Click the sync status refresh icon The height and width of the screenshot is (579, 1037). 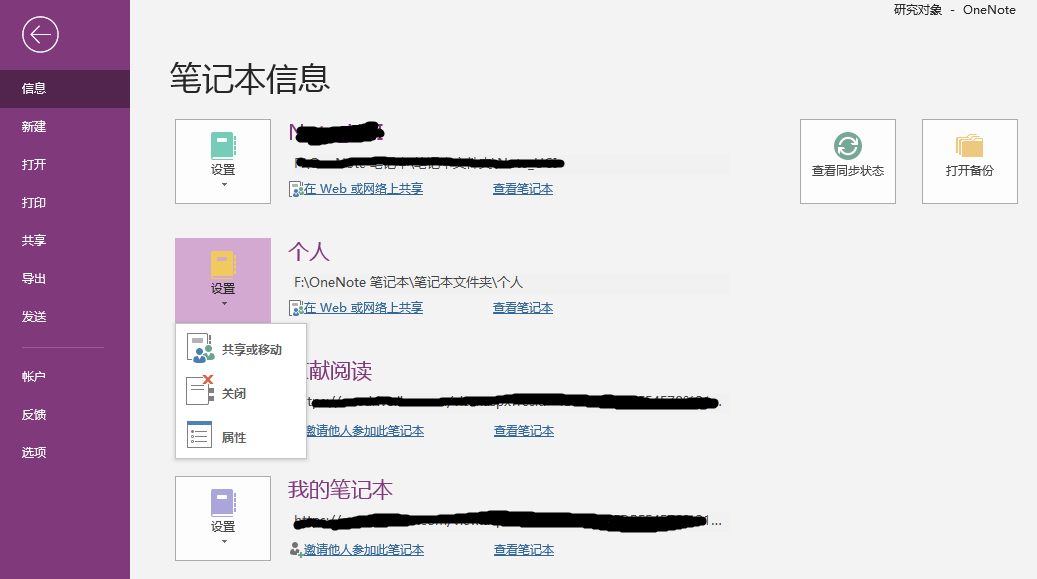tap(847, 146)
